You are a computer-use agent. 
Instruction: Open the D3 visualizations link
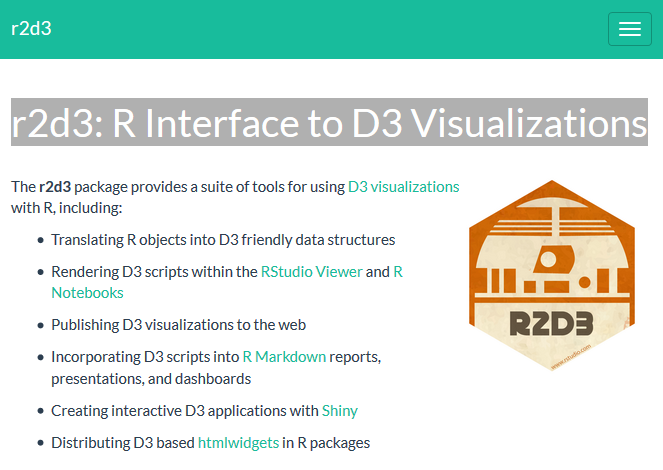(403, 187)
